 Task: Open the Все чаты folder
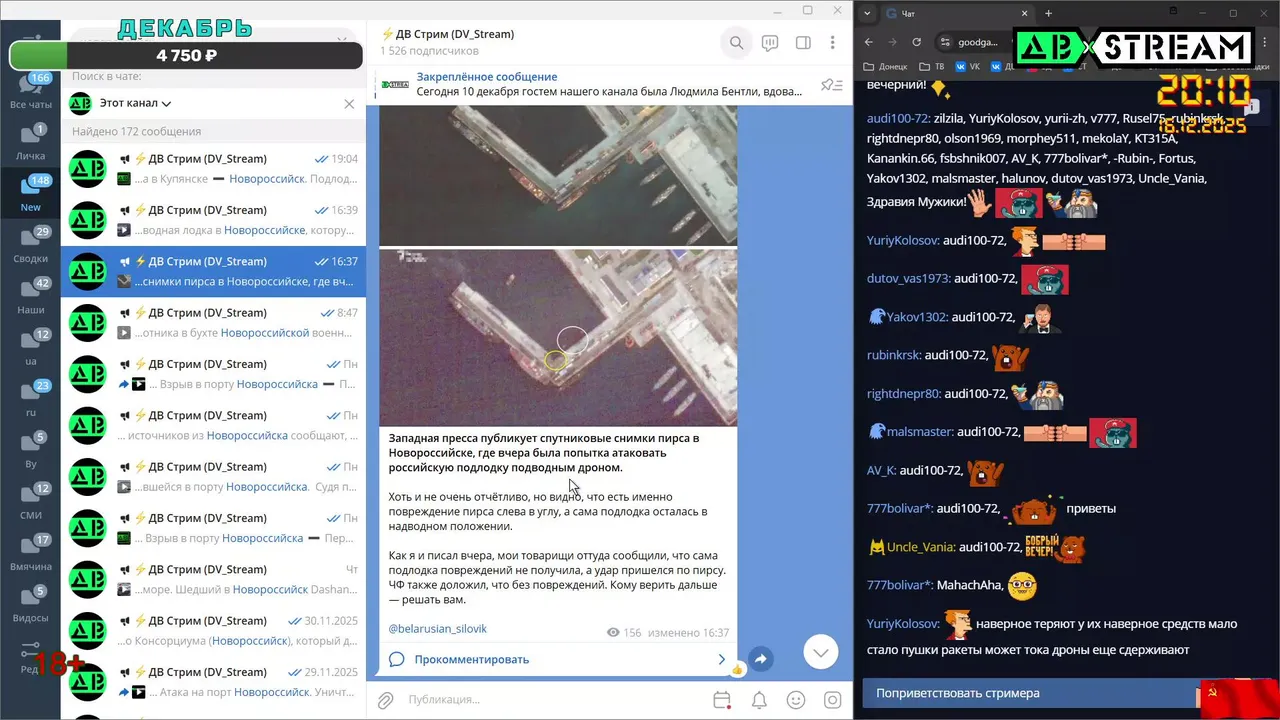pyautogui.click(x=30, y=92)
